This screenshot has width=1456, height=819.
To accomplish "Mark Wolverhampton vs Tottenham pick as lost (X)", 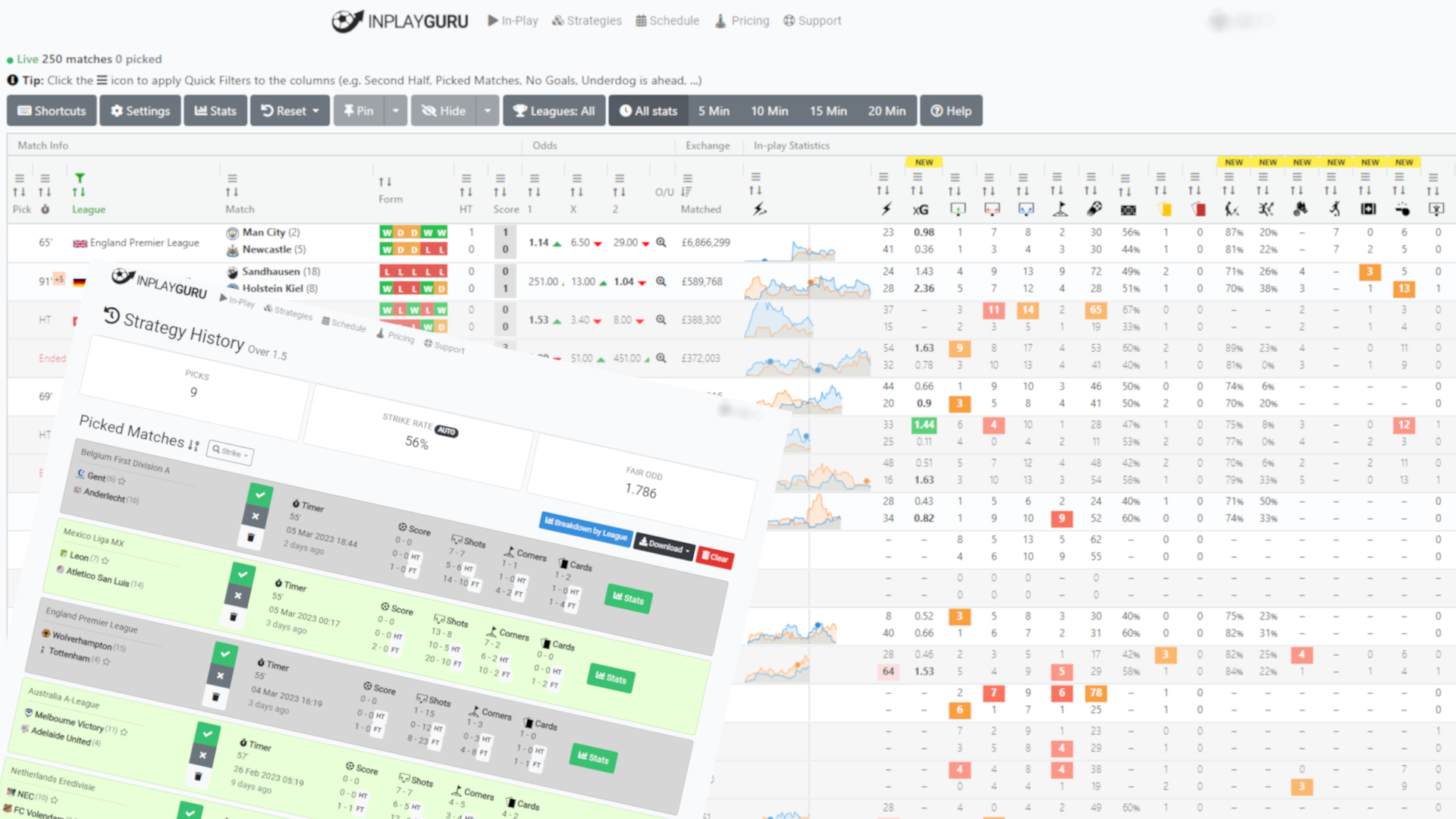I will pyautogui.click(x=220, y=675).
